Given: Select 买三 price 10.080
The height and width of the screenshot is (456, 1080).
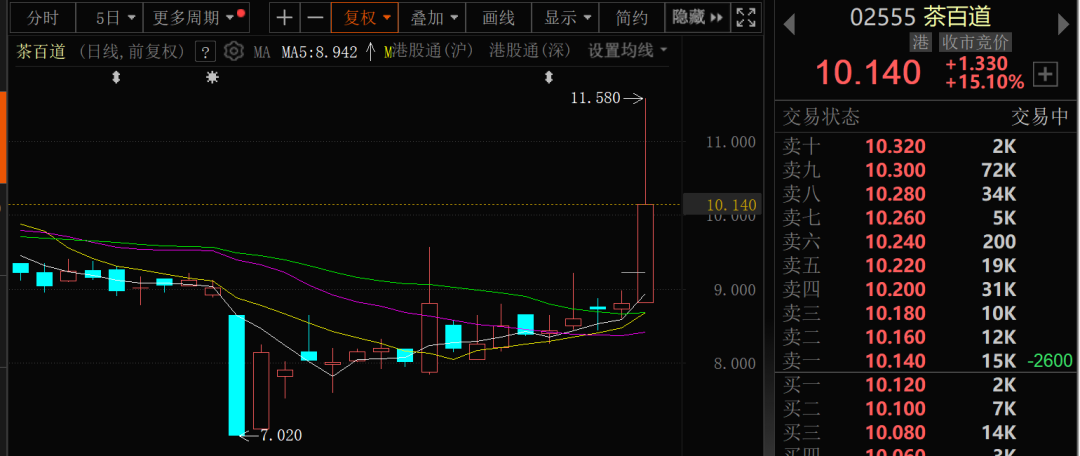Looking at the screenshot, I should pos(895,433).
